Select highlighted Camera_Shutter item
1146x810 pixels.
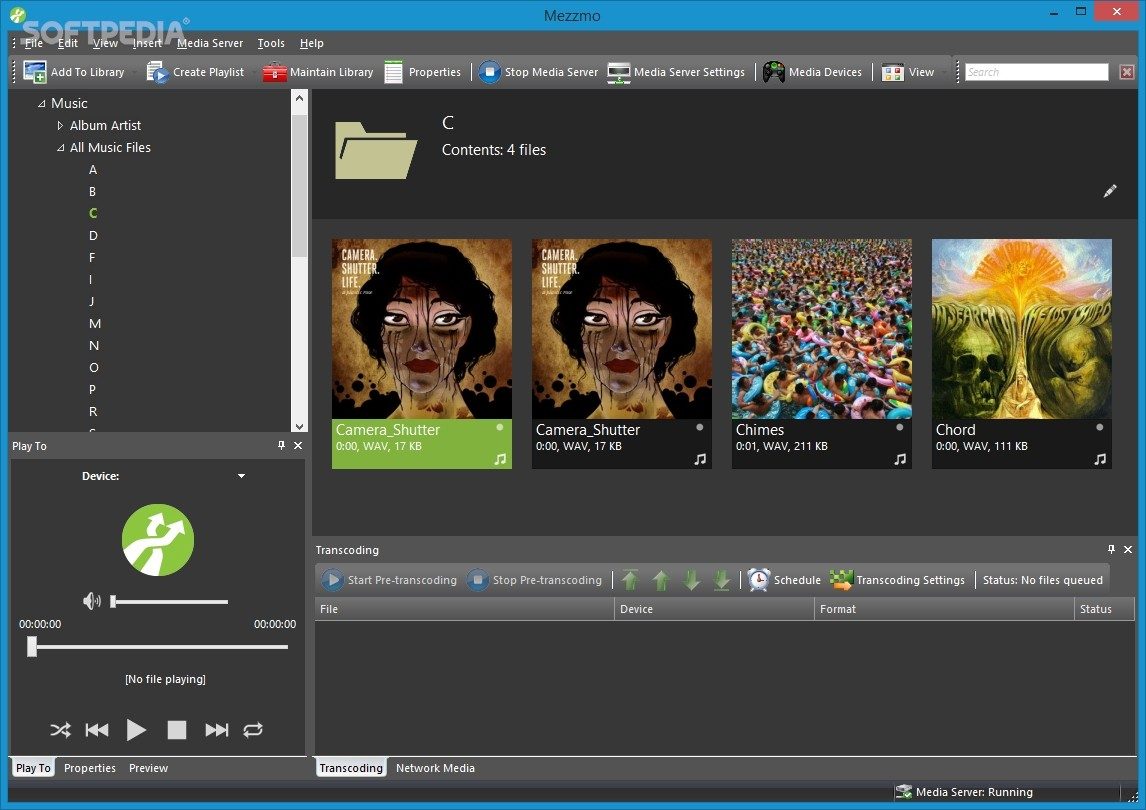coord(422,353)
